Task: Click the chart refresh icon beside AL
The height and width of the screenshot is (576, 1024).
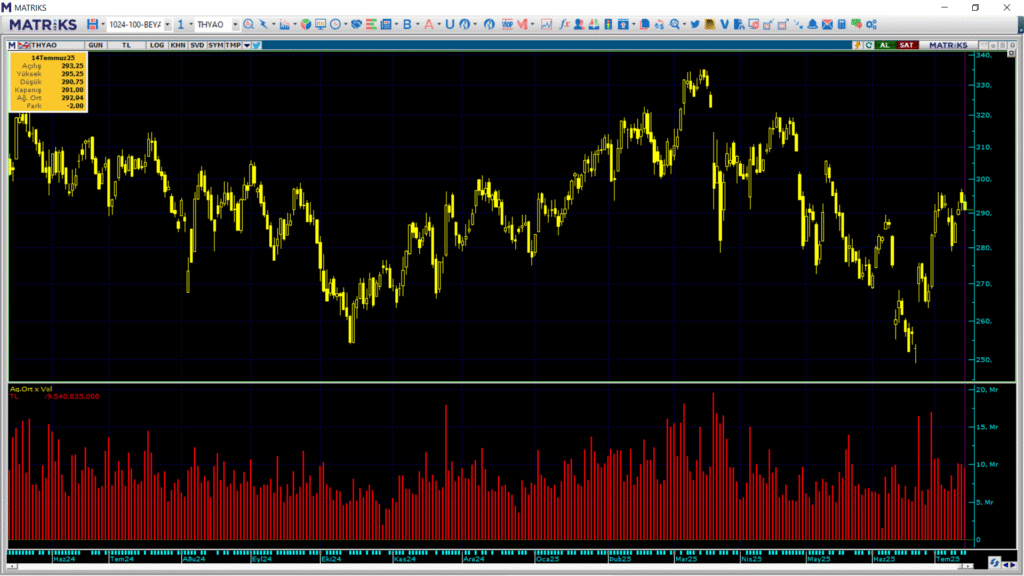Action: pos(869,45)
